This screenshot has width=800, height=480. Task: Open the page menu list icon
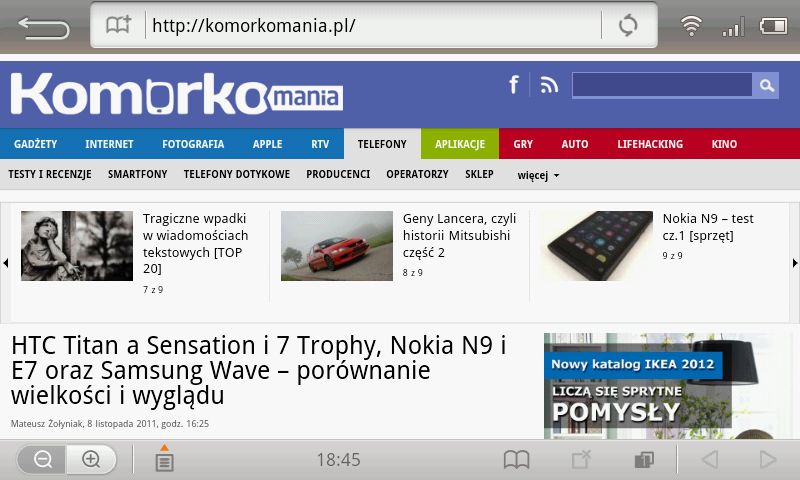[164, 458]
